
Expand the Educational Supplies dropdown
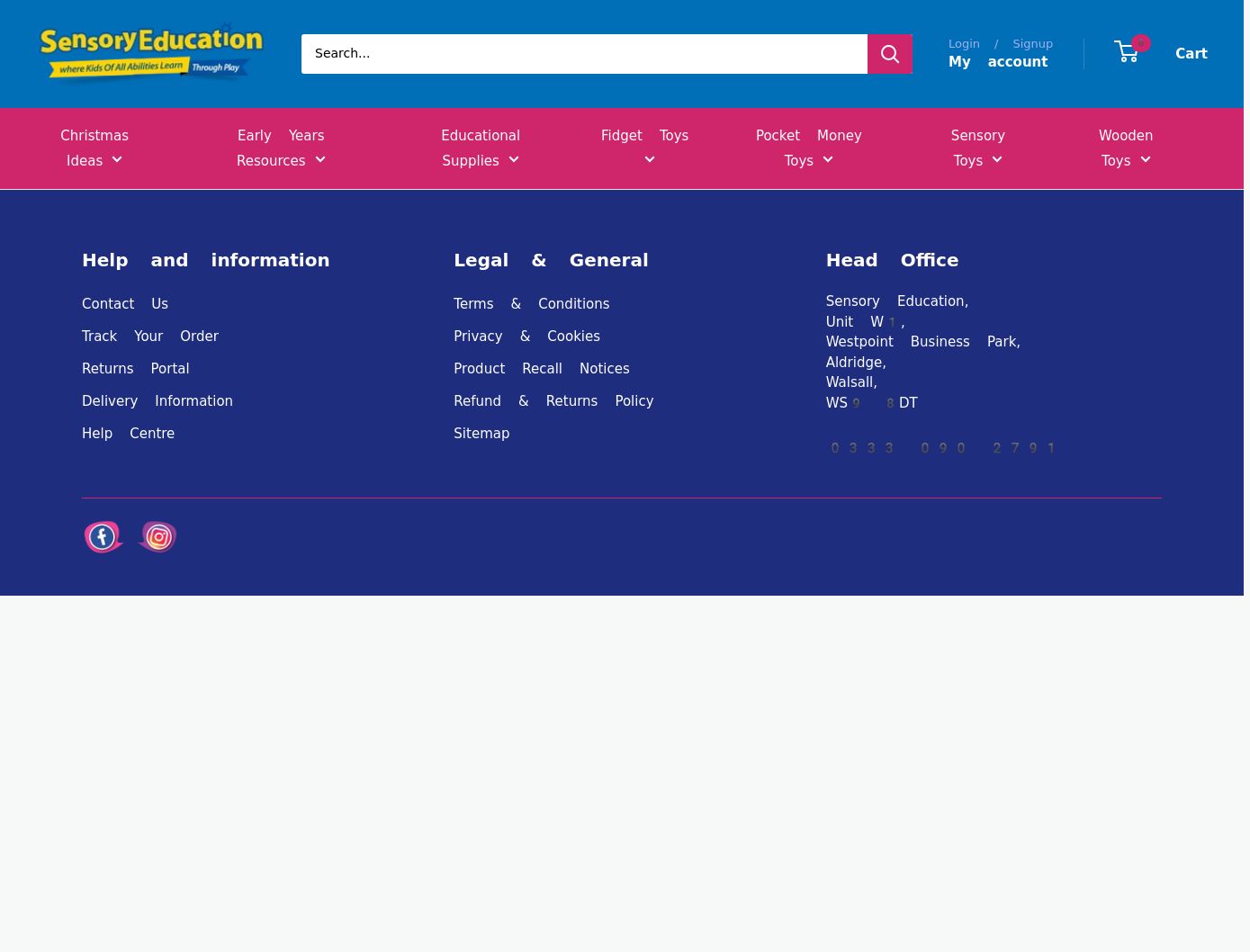pyautogui.click(x=481, y=148)
